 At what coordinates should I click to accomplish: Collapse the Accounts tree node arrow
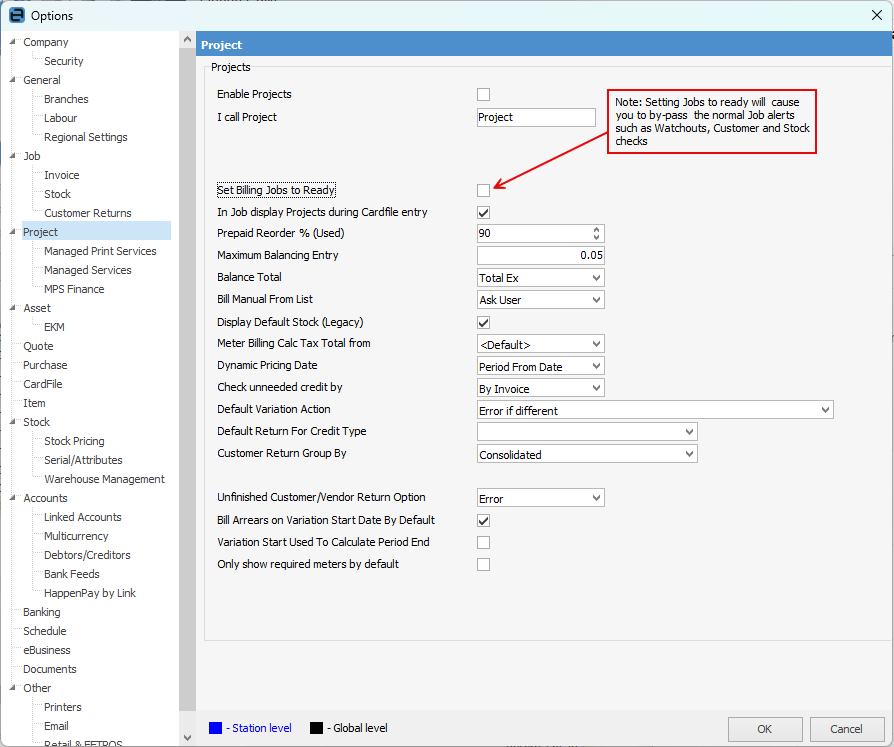13,497
